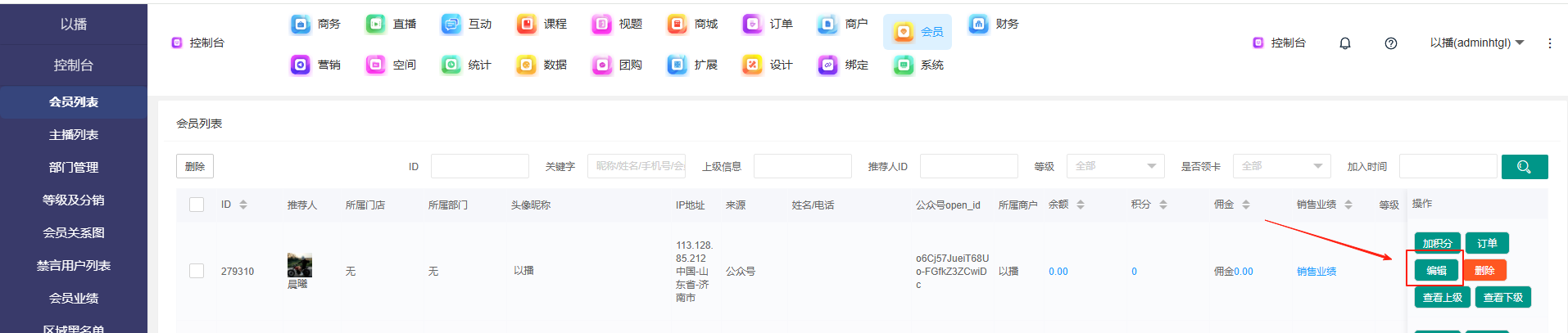Click the notification bell icon

(x=1344, y=43)
